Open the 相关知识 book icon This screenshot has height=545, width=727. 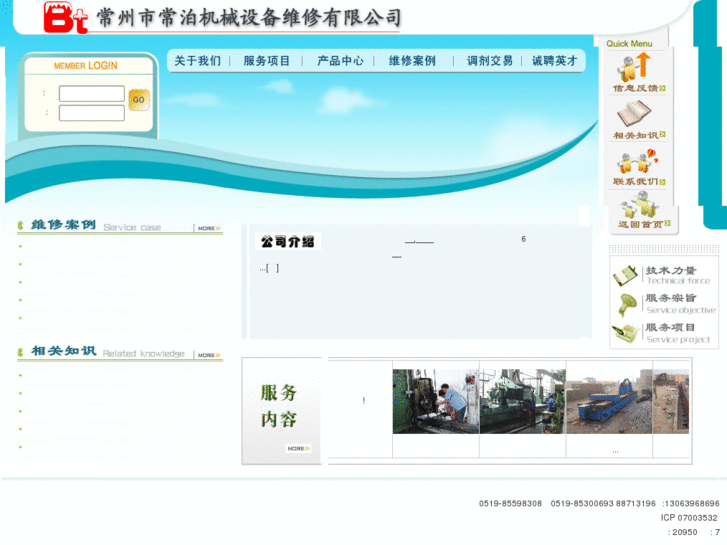(634, 114)
